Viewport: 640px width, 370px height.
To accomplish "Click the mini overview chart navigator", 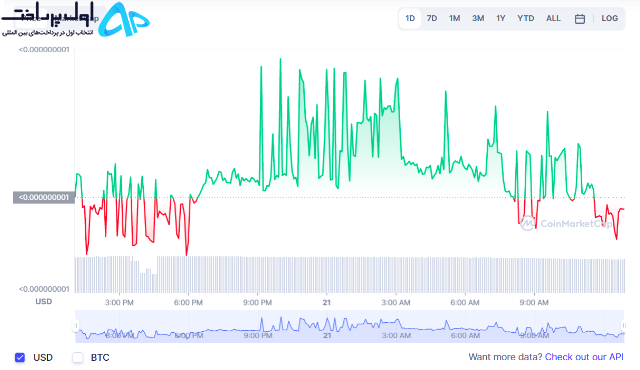I will coord(349,326).
